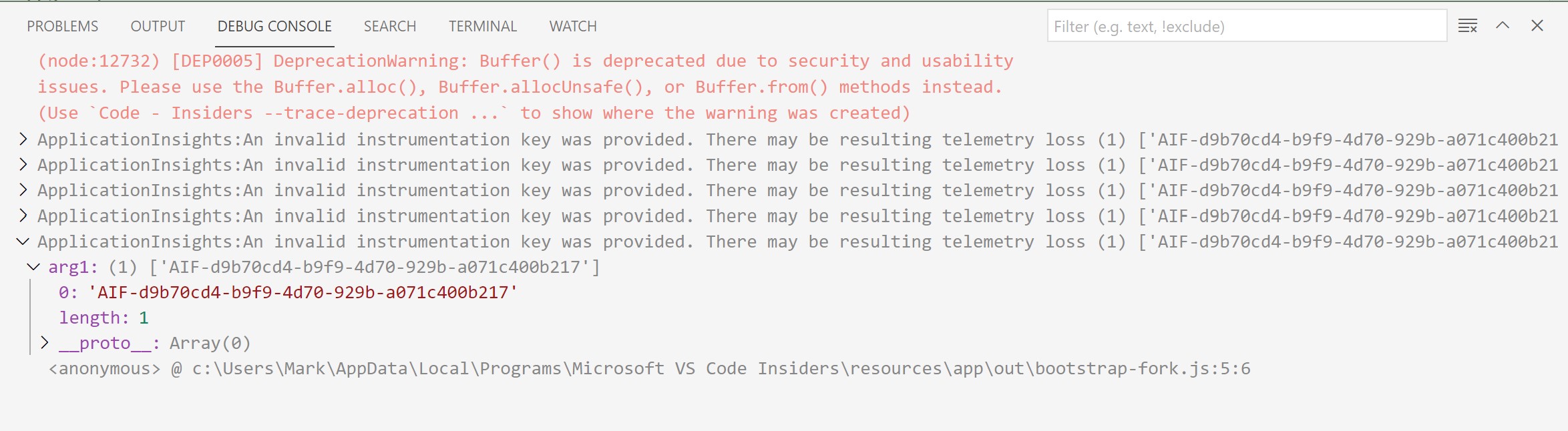Switch to the TERMINAL tab
This screenshot has width=1568, height=431.
[x=482, y=26]
